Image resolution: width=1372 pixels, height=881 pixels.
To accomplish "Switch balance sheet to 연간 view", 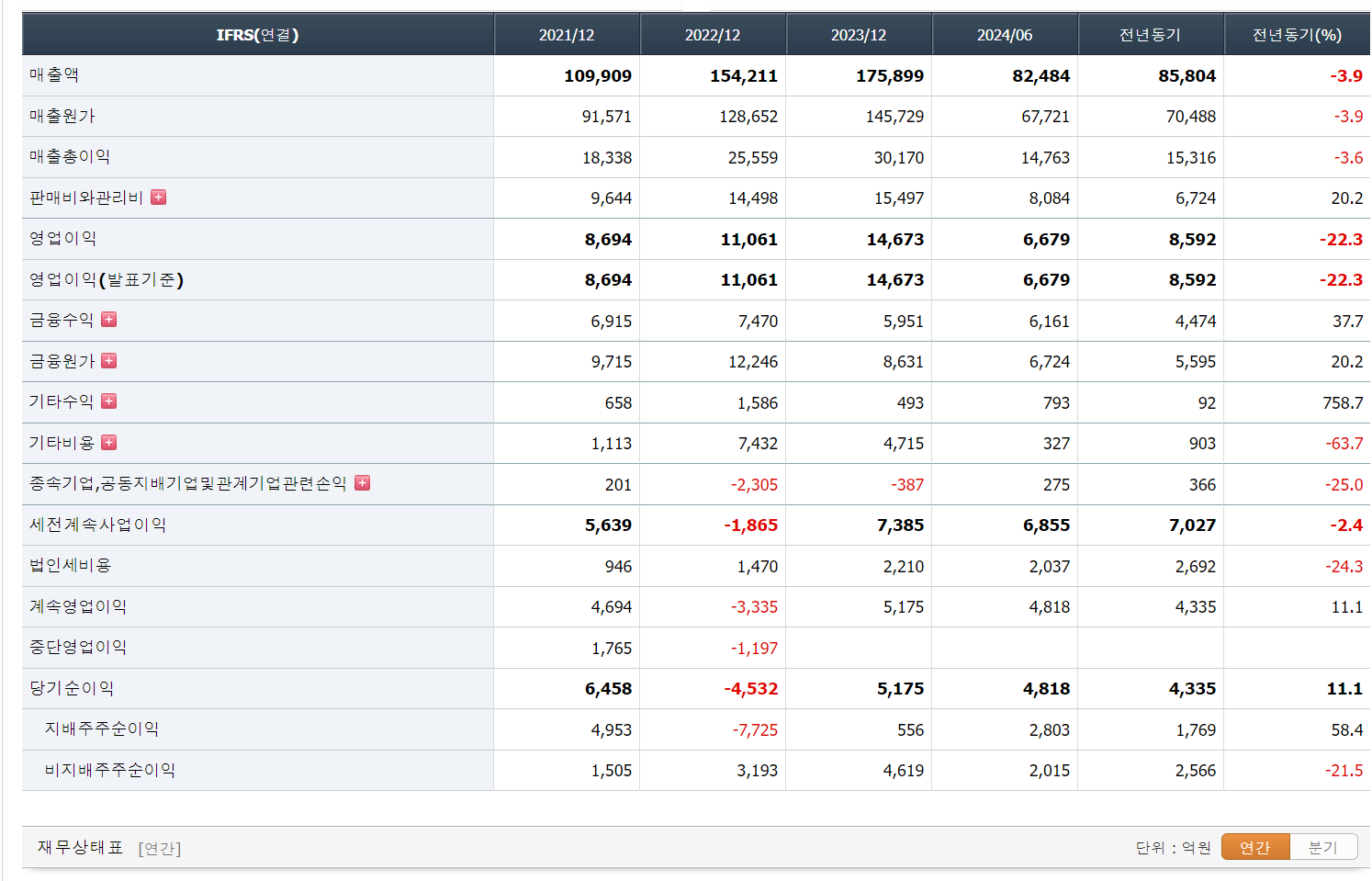I will pyautogui.click(x=1255, y=847).
